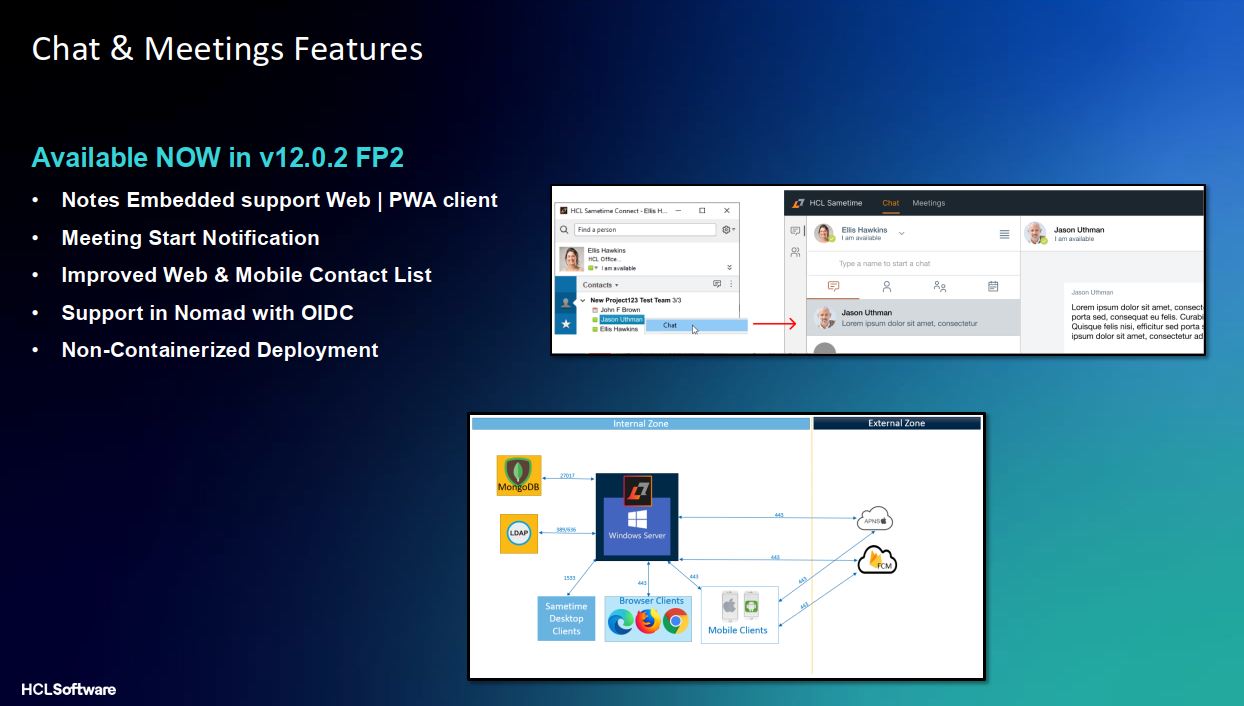Click the Chrome browser icon in the diagram

[x=676, y=621]
